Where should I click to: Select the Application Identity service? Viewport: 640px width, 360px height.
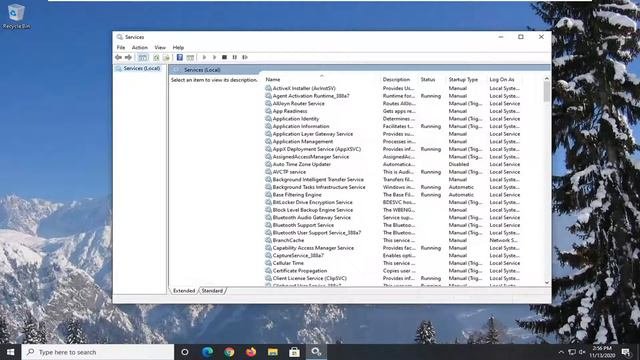point(296,119)
